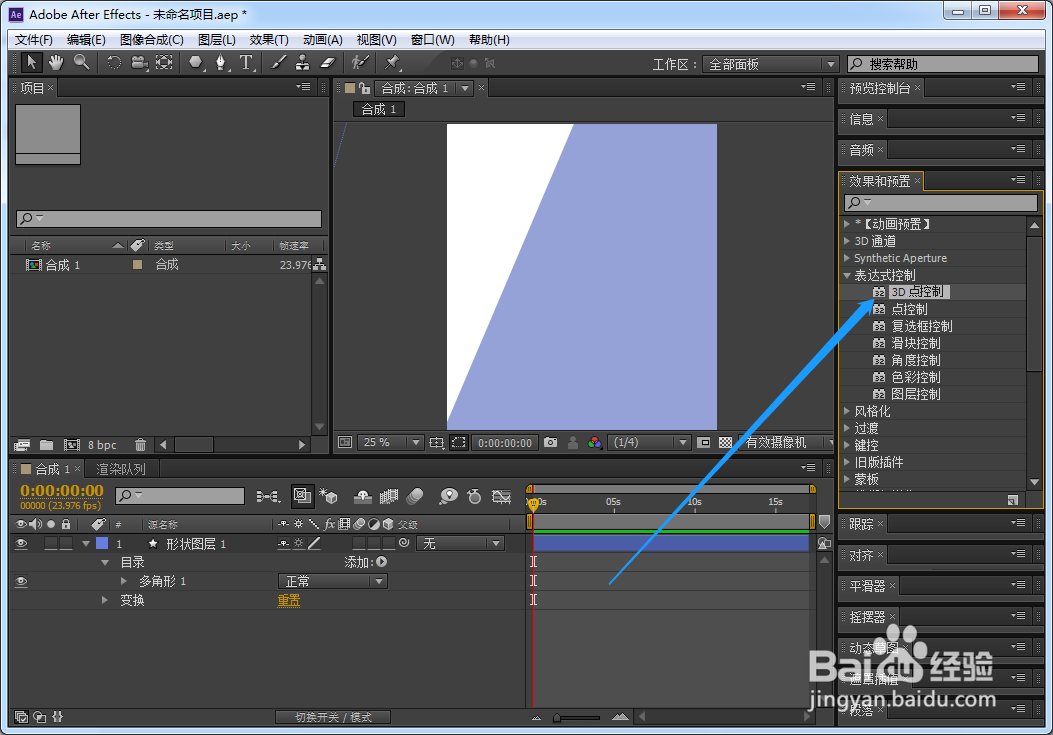Select the Unified Camera tool
1053x735 pixels.
coord(139,63)
